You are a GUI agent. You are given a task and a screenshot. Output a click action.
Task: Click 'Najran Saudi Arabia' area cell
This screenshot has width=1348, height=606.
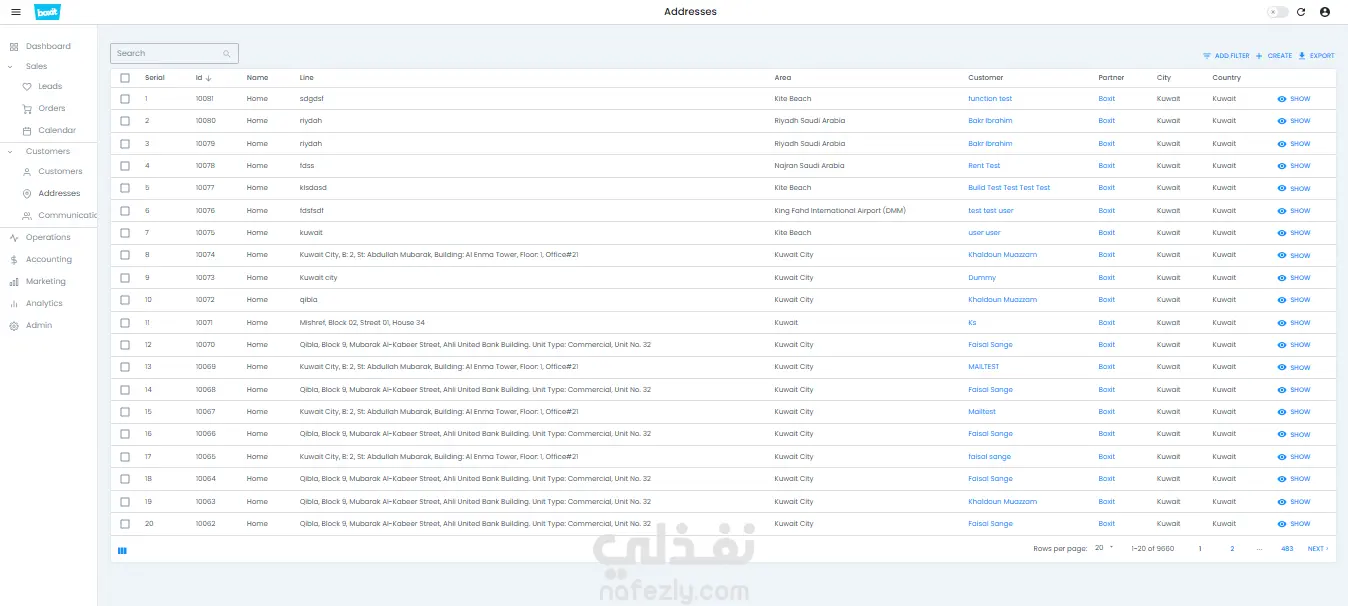pos(809,166)
